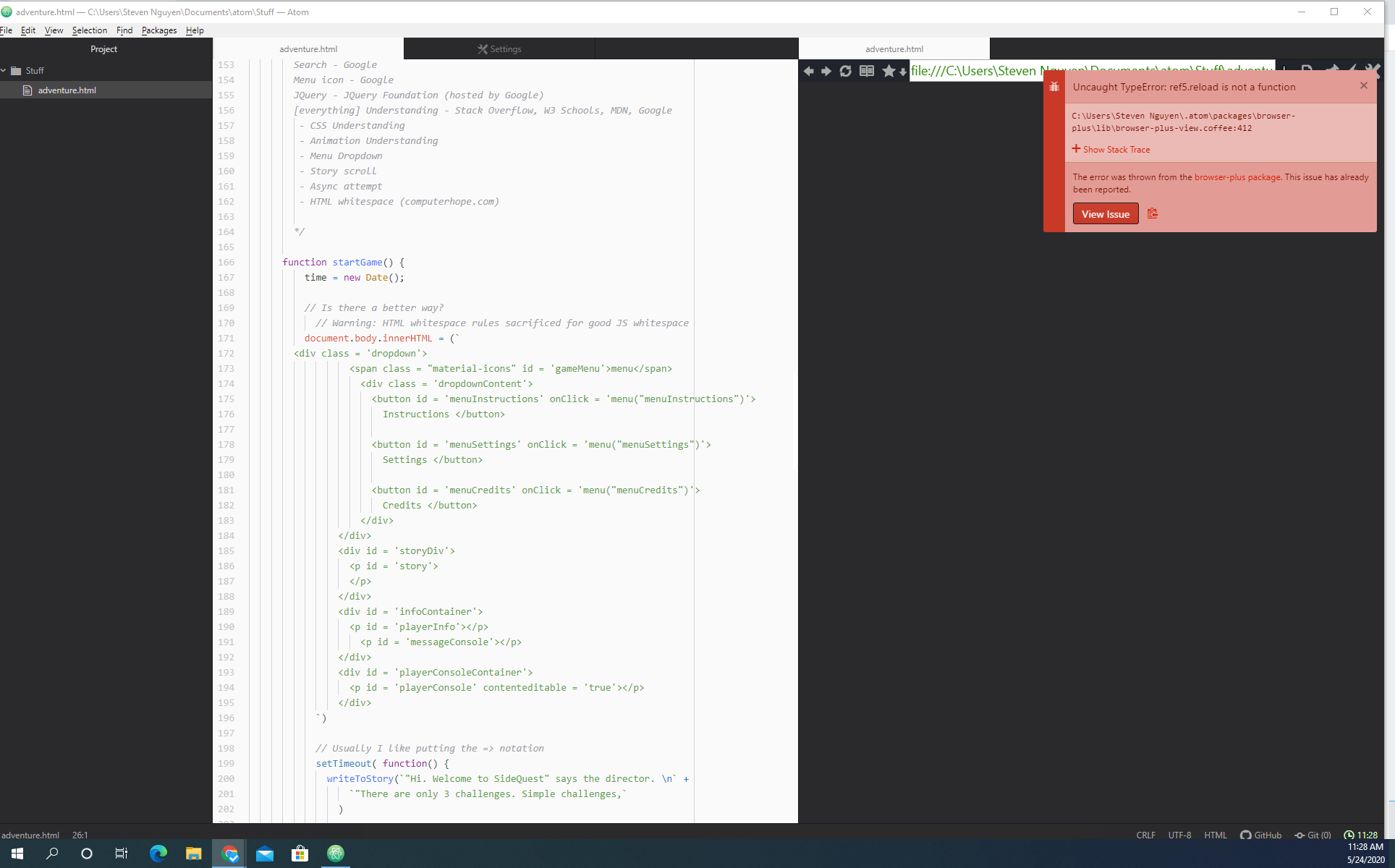
Task: Click the browser back arrow
Action: (808, 71)
